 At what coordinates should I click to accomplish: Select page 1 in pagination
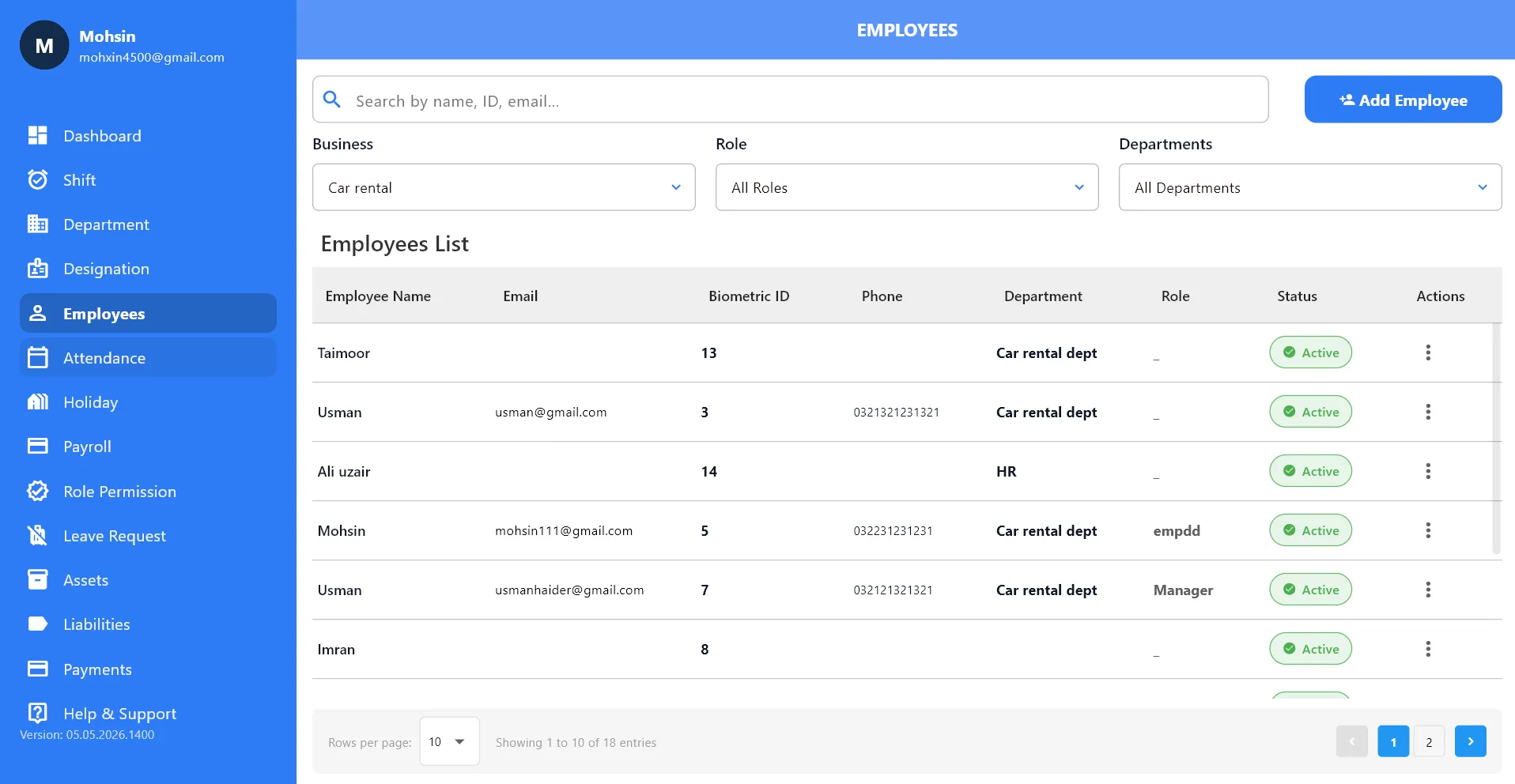click(1393, 741)
